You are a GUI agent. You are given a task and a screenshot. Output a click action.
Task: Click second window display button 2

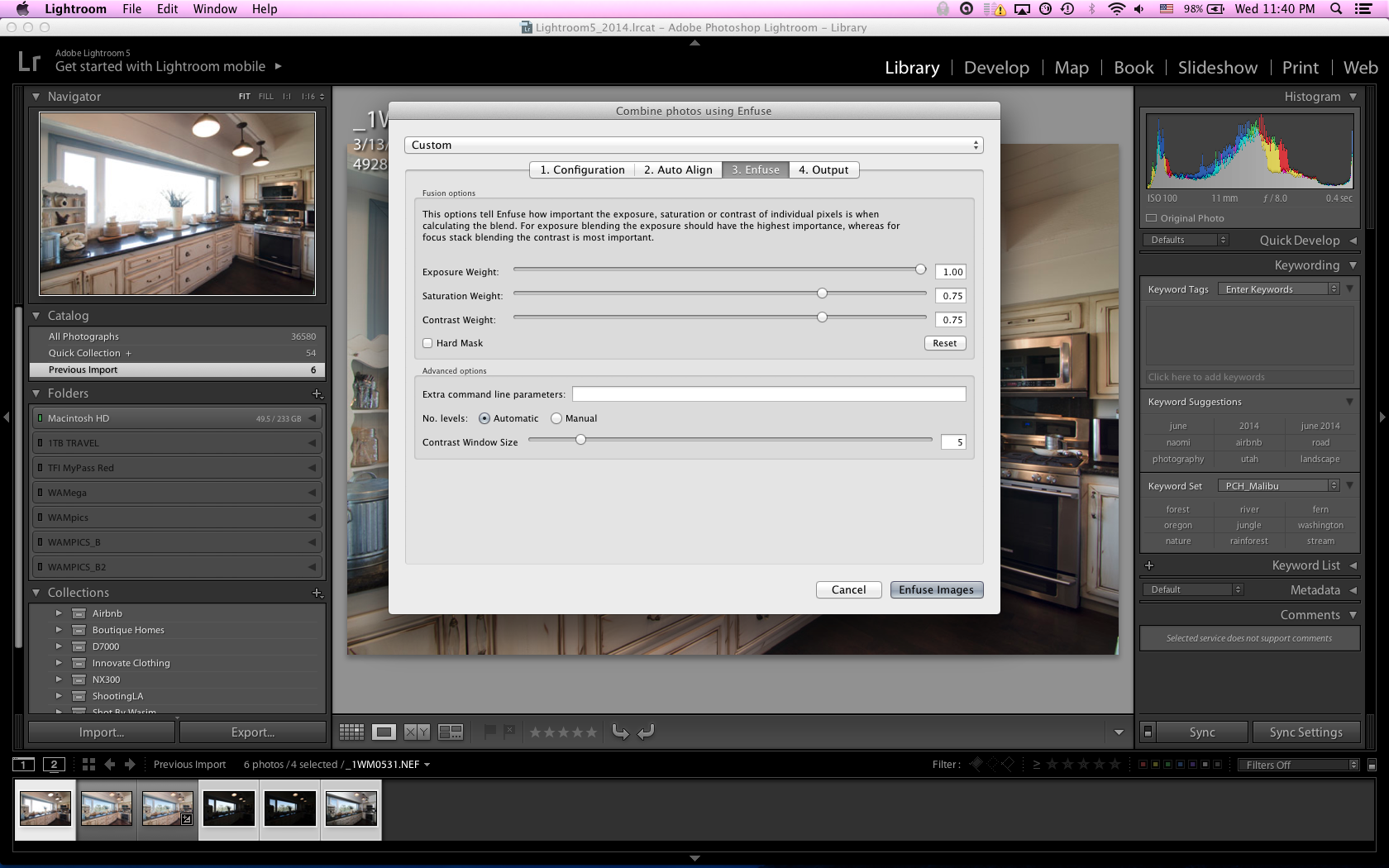pos(54,765)
